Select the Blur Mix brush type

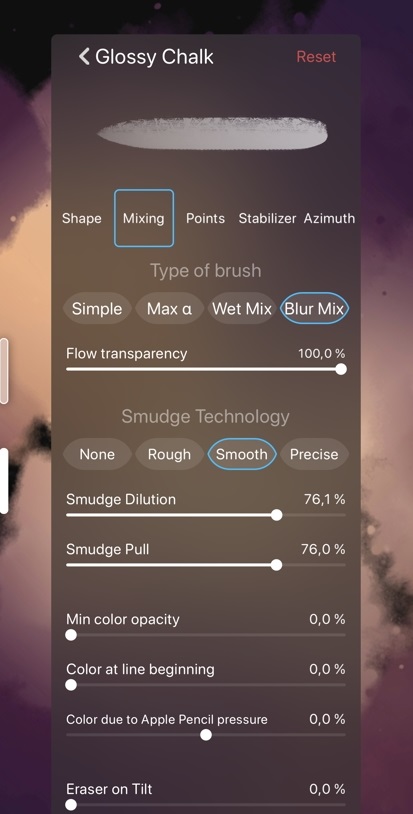(x=314, y=309)
